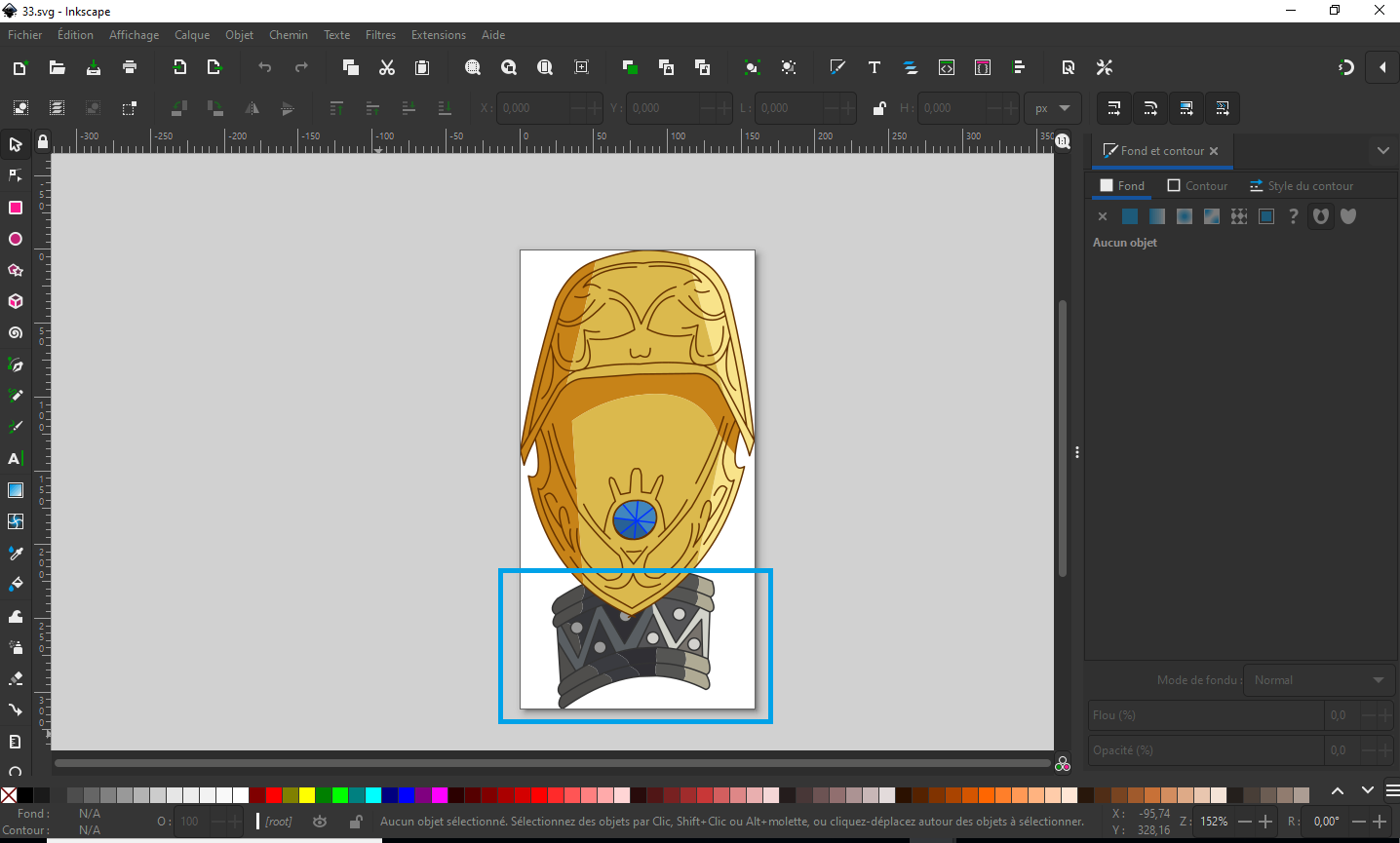This screenshot has width=1400, height=843.
Task: Open the XML editor from the toolbar
Action: (x=946, y=67)
